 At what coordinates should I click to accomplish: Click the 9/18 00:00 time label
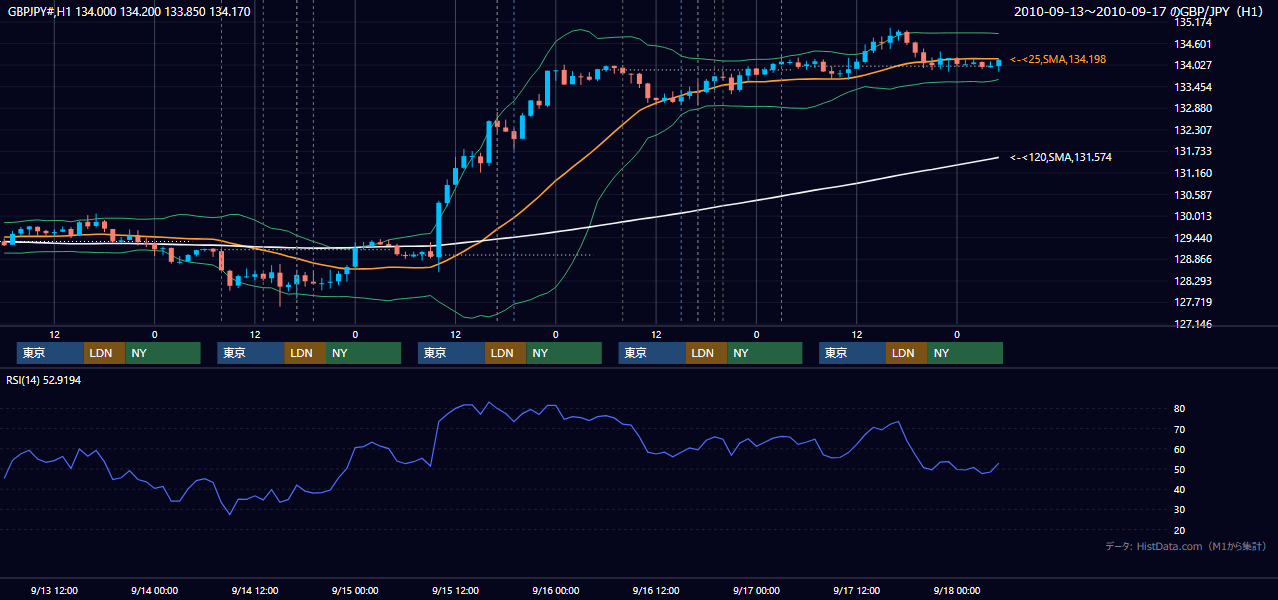click(956, 590)
